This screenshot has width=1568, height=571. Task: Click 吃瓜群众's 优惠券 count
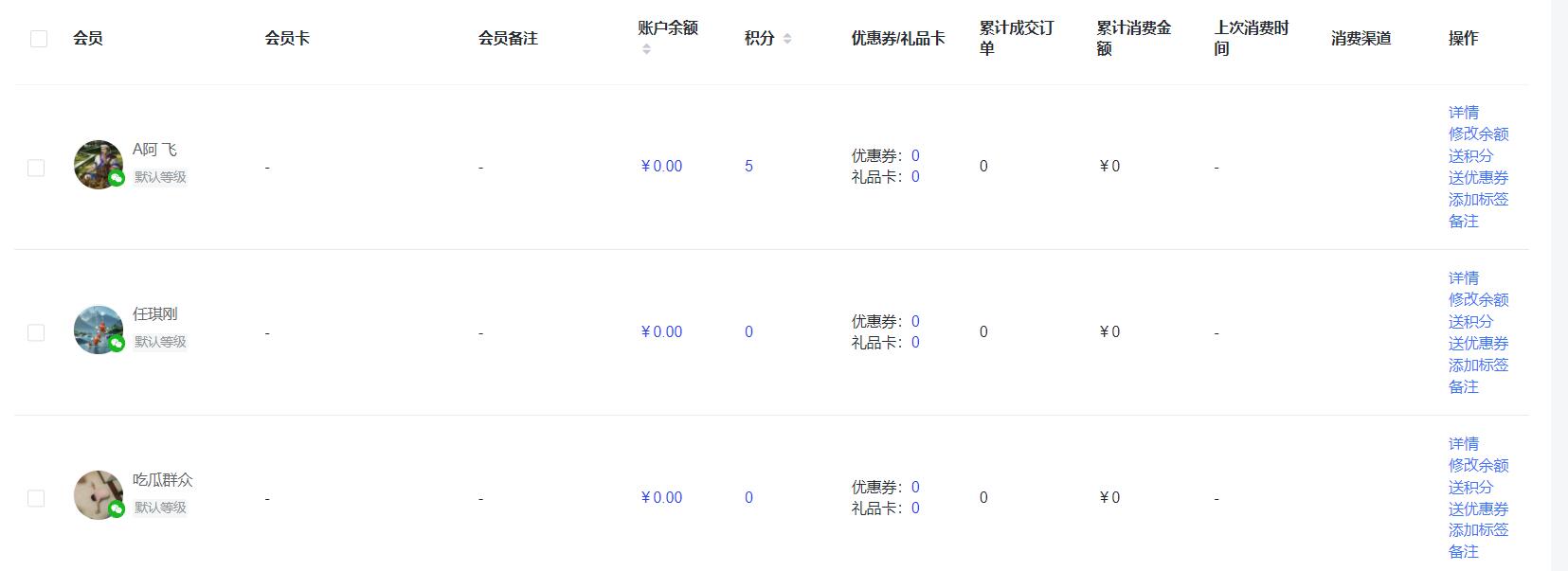(x=915, y=488)
